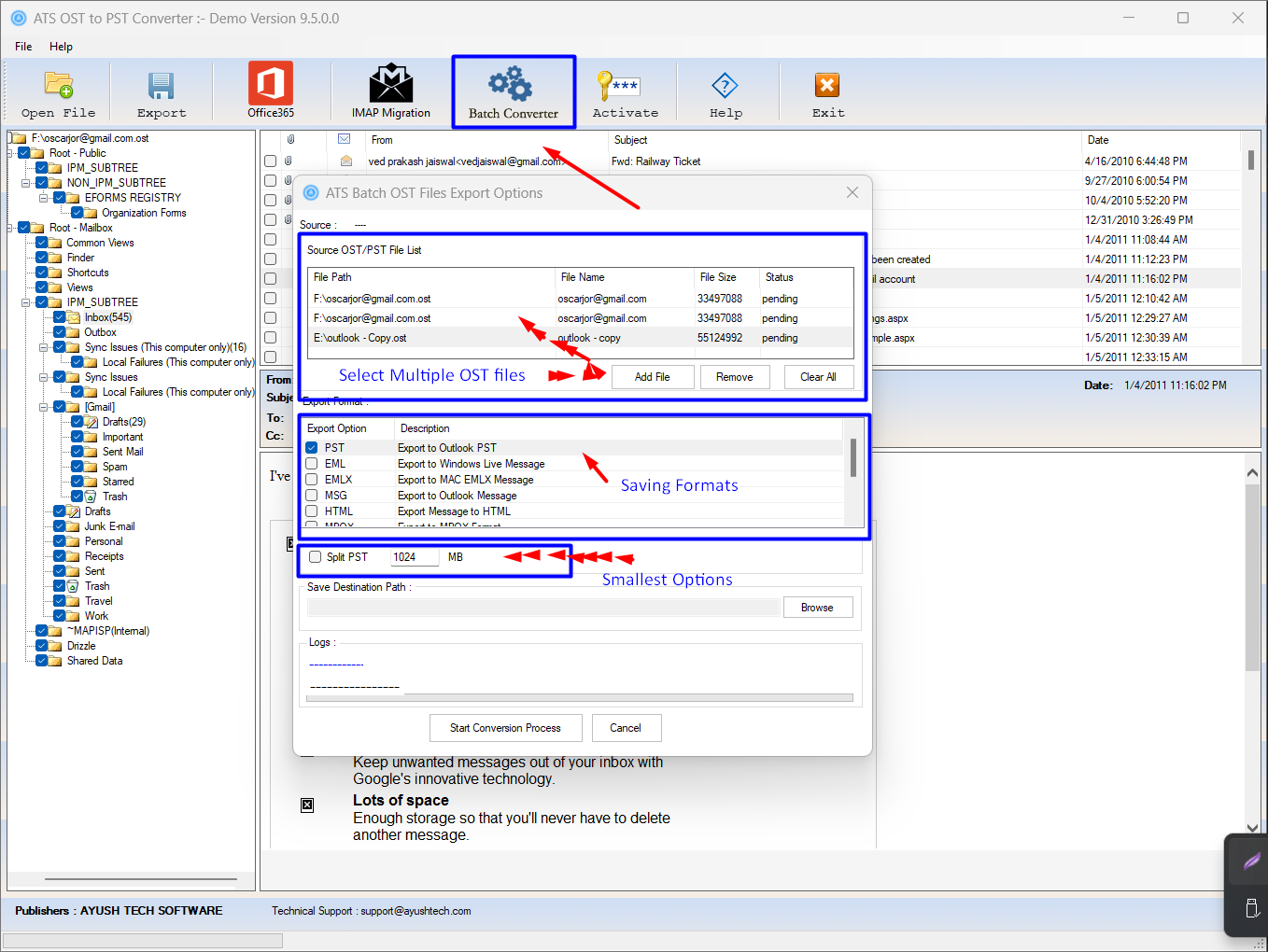Select the E:\outlook - Copy.ost file row
1268x952 pixels.
(580, 338)
